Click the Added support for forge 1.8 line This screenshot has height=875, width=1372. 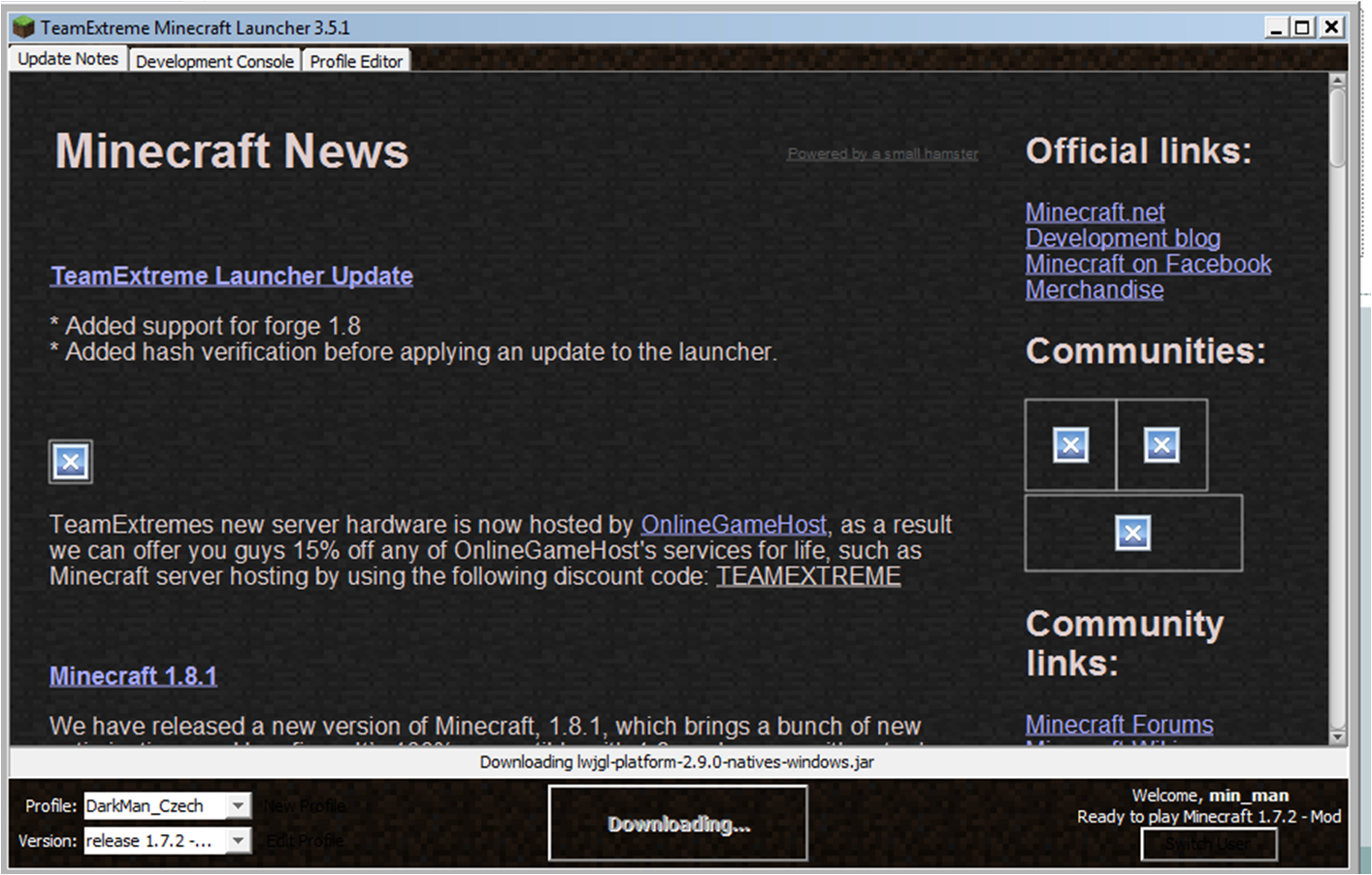pyautogui.click(x=205, y=326)
